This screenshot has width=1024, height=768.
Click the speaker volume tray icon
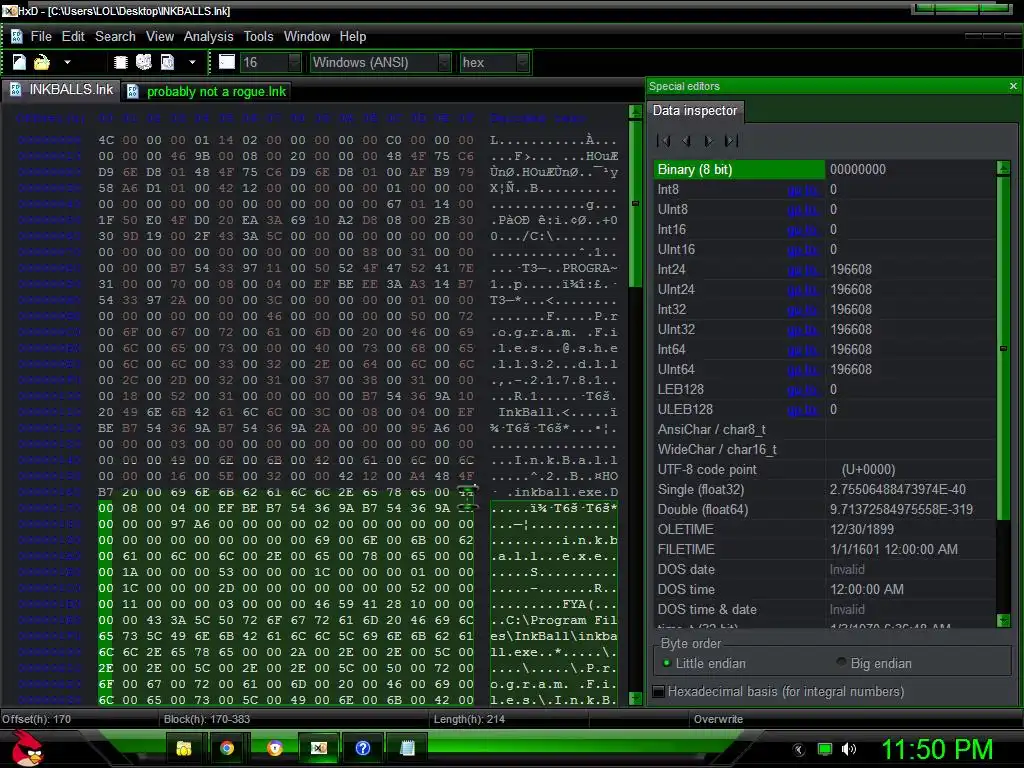tap(848, 749)
